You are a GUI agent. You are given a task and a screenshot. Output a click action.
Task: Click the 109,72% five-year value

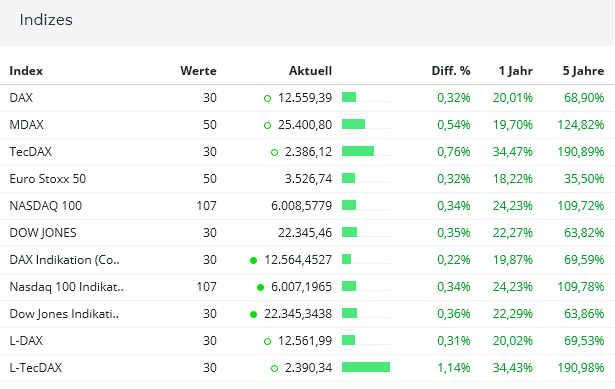581,206
